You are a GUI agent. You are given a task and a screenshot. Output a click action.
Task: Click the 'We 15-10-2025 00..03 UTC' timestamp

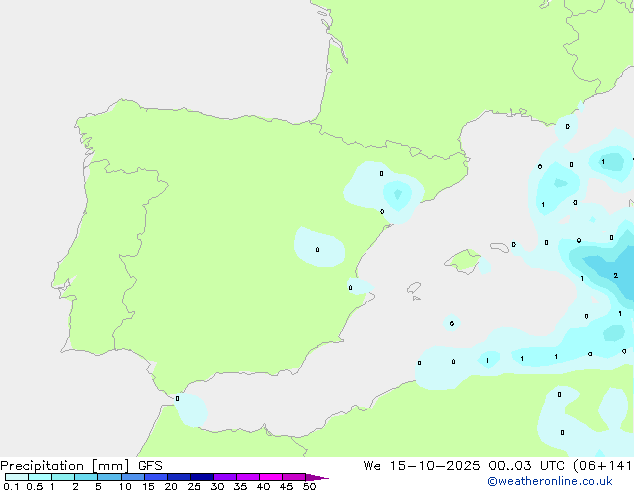coord(462,466)
